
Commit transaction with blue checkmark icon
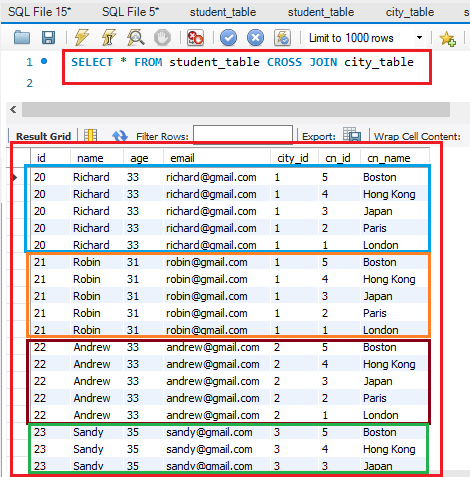pyautogui.click(x=228, y=37)
